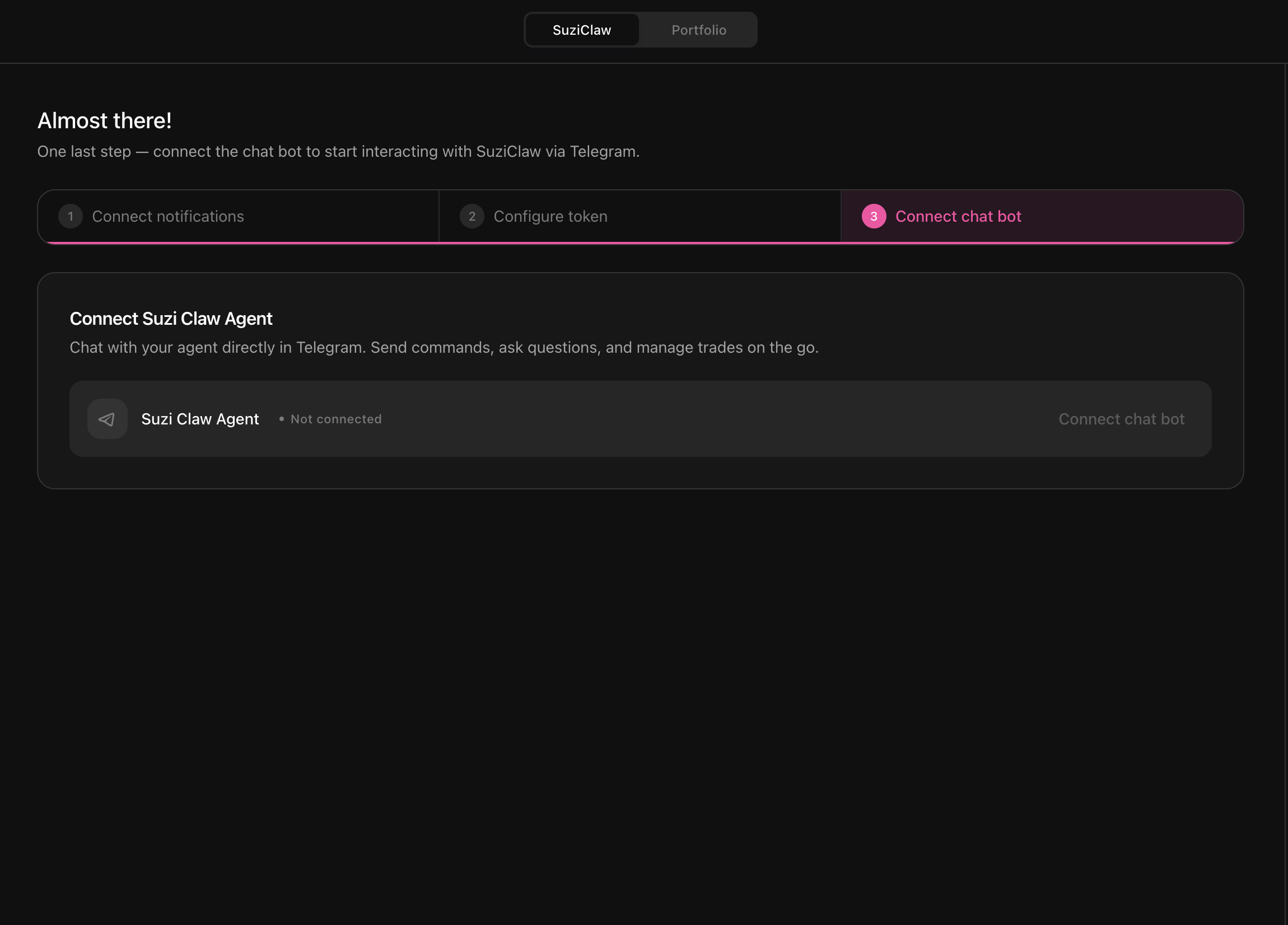Select the Connect chat bot step label

pyautogui.click(x=958, y=216)
